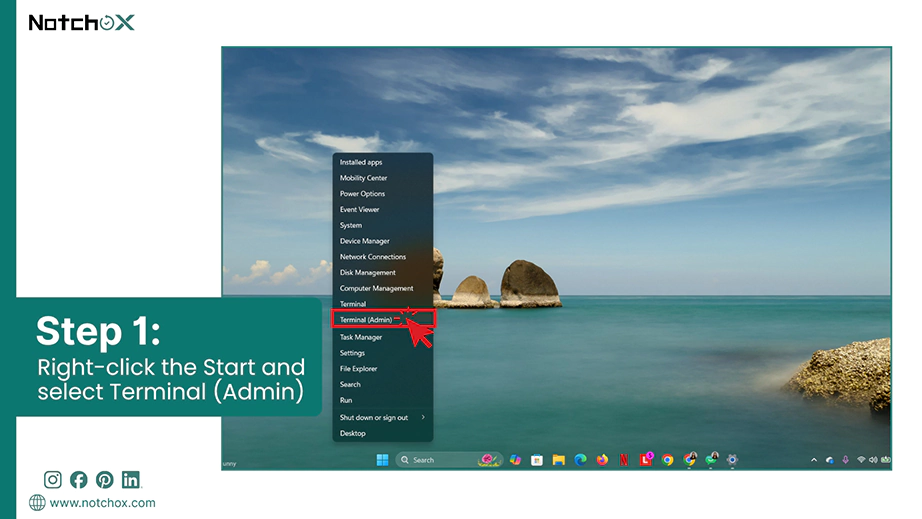Select Installed apps from the menu
922x519 pixels.
(383, 162)
